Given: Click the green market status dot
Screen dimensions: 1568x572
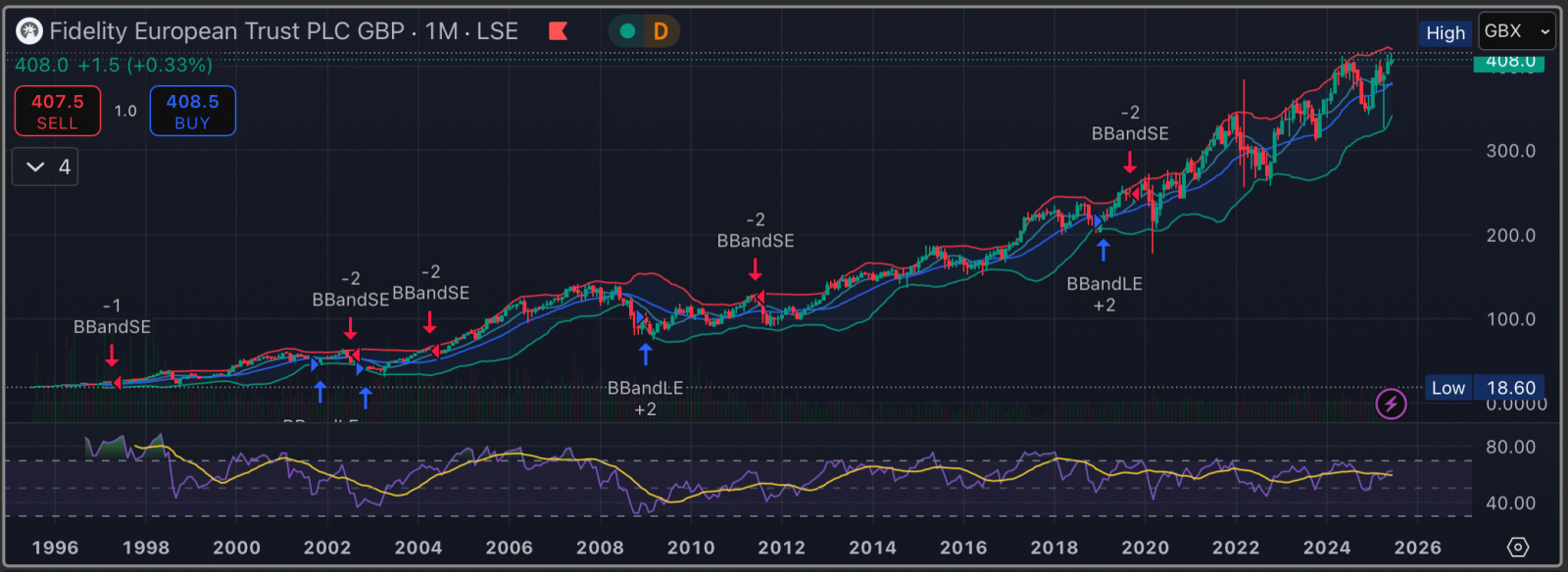Looking at the screenshot, I should pos(628,31).
